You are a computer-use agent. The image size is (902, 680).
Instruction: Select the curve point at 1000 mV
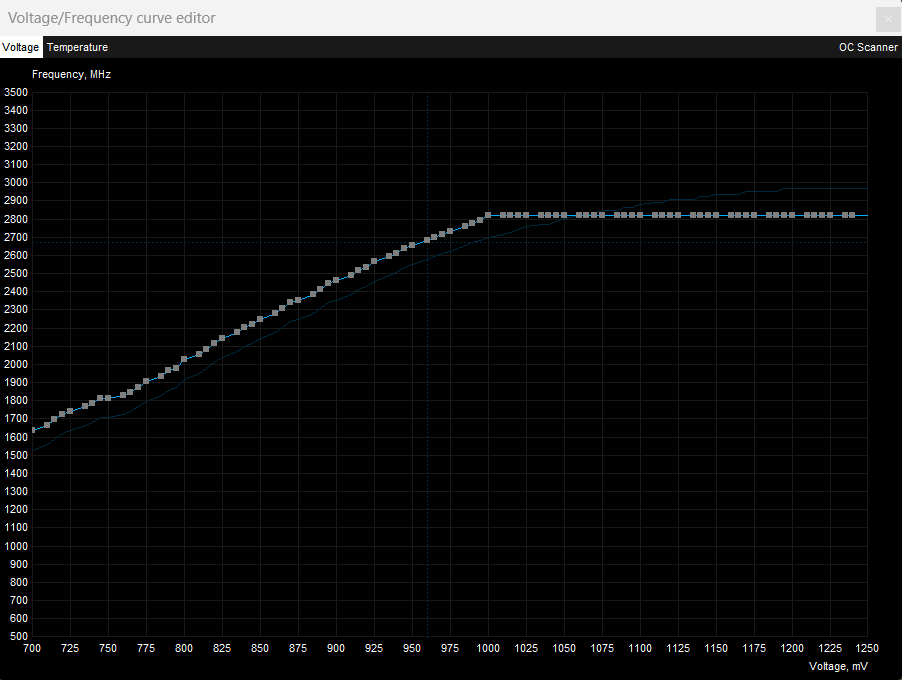(x=488, y=215)
